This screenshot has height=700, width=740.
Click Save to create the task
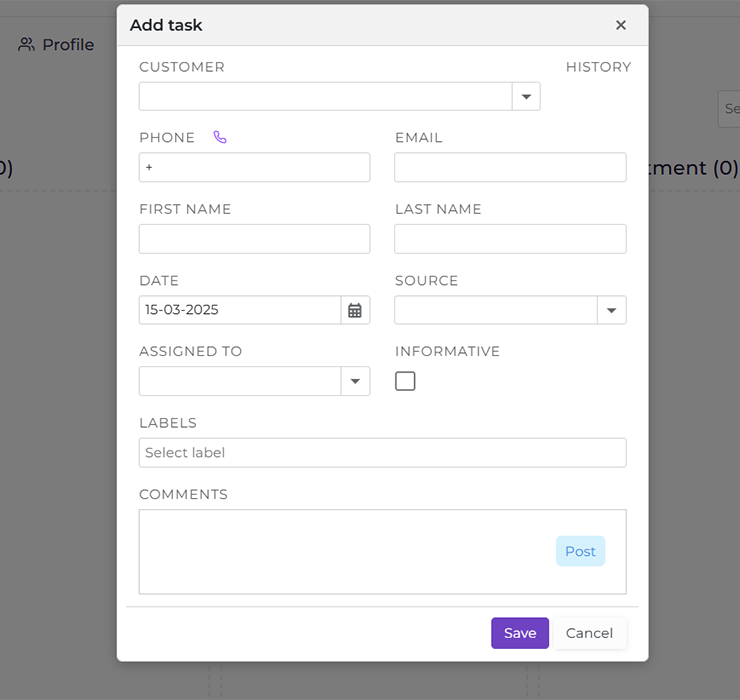[x=520, y=633]
